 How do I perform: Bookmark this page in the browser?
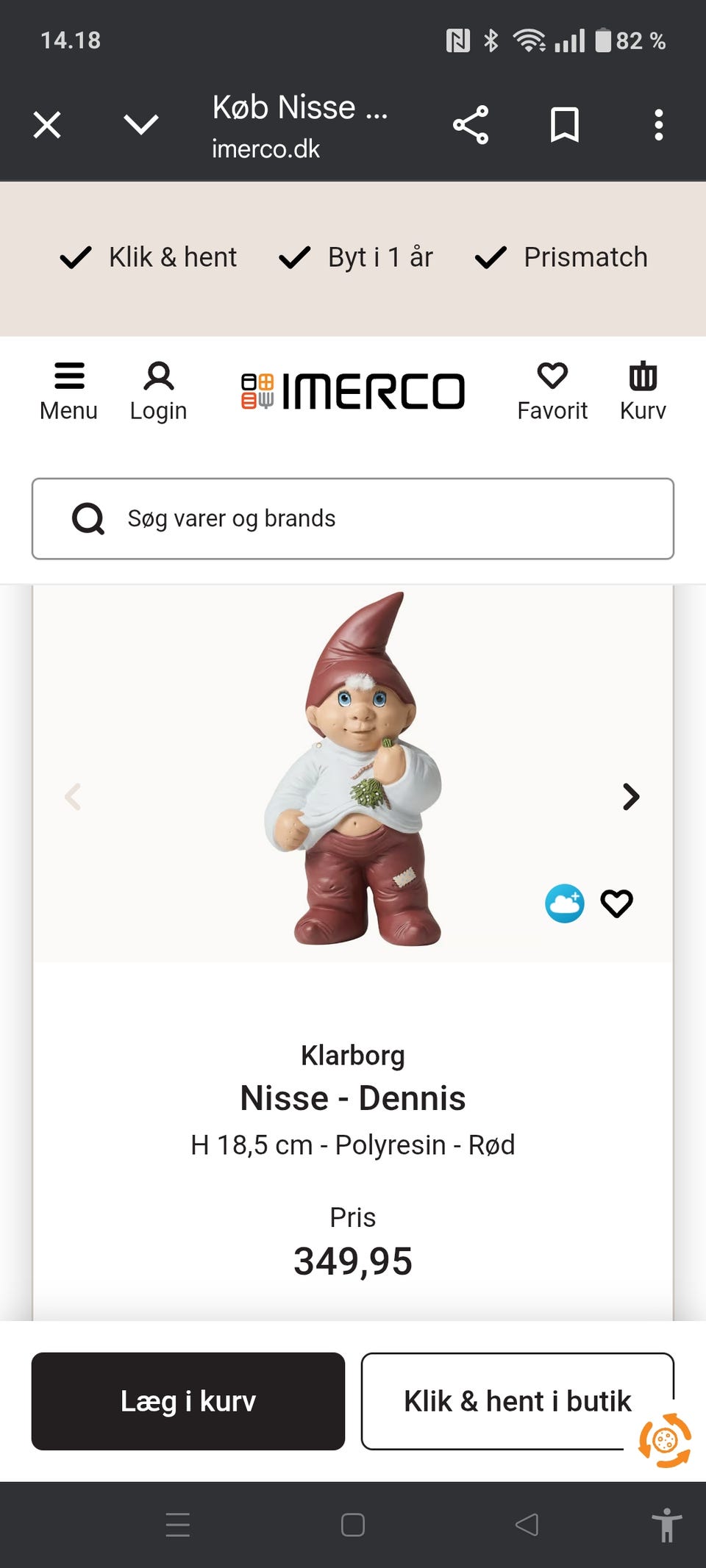[x=565, y=125]
